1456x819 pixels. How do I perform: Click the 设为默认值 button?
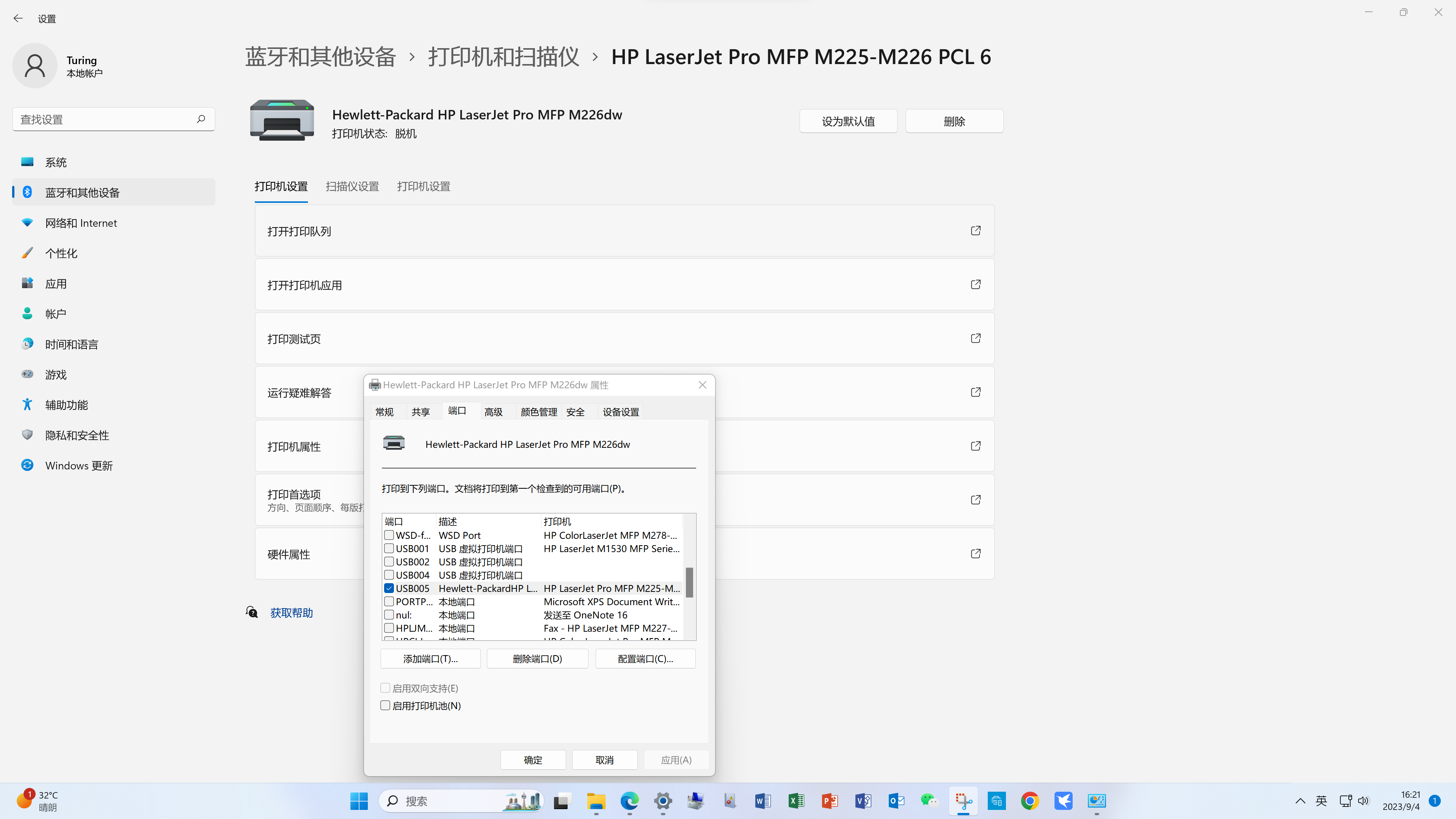click(x=849, y=121)
